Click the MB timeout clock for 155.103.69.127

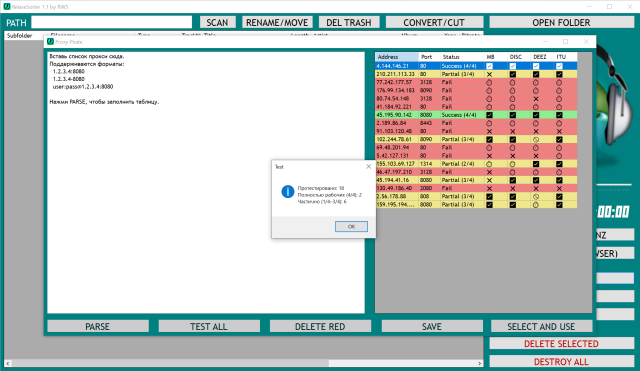point(489,164)
